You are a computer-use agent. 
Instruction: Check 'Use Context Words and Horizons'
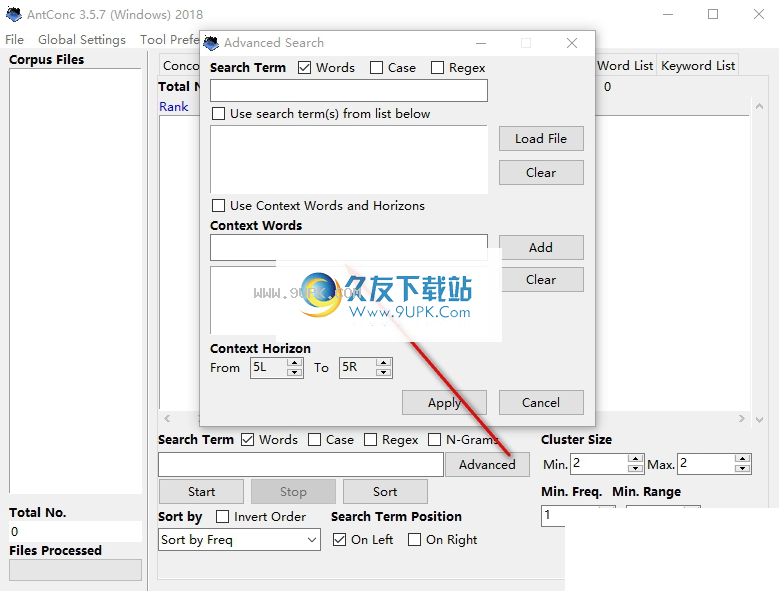click(218, 205)
